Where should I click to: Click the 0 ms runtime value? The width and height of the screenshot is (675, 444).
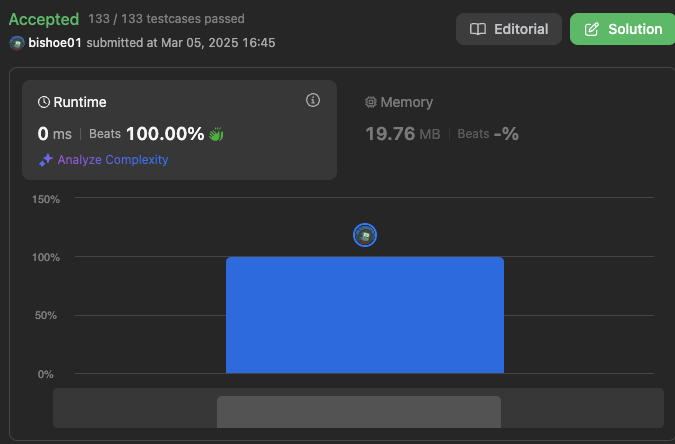(55, 134)
